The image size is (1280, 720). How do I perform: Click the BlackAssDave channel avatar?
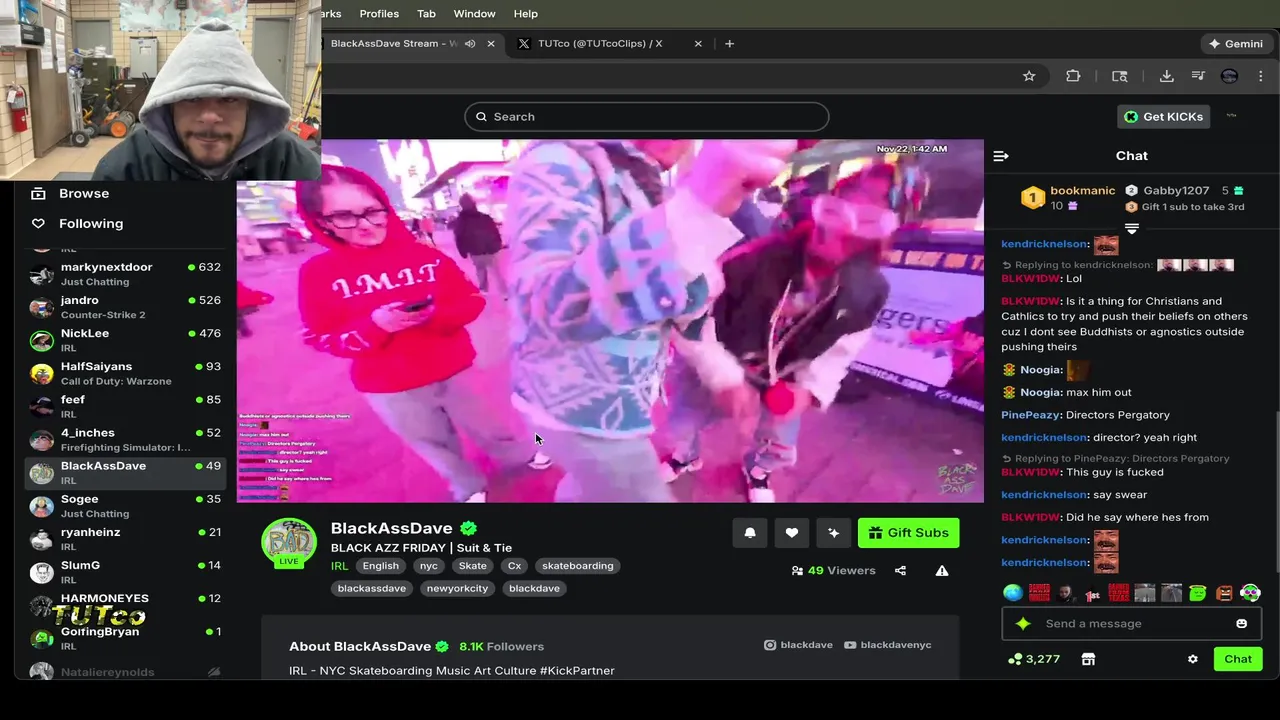[289, 543]
